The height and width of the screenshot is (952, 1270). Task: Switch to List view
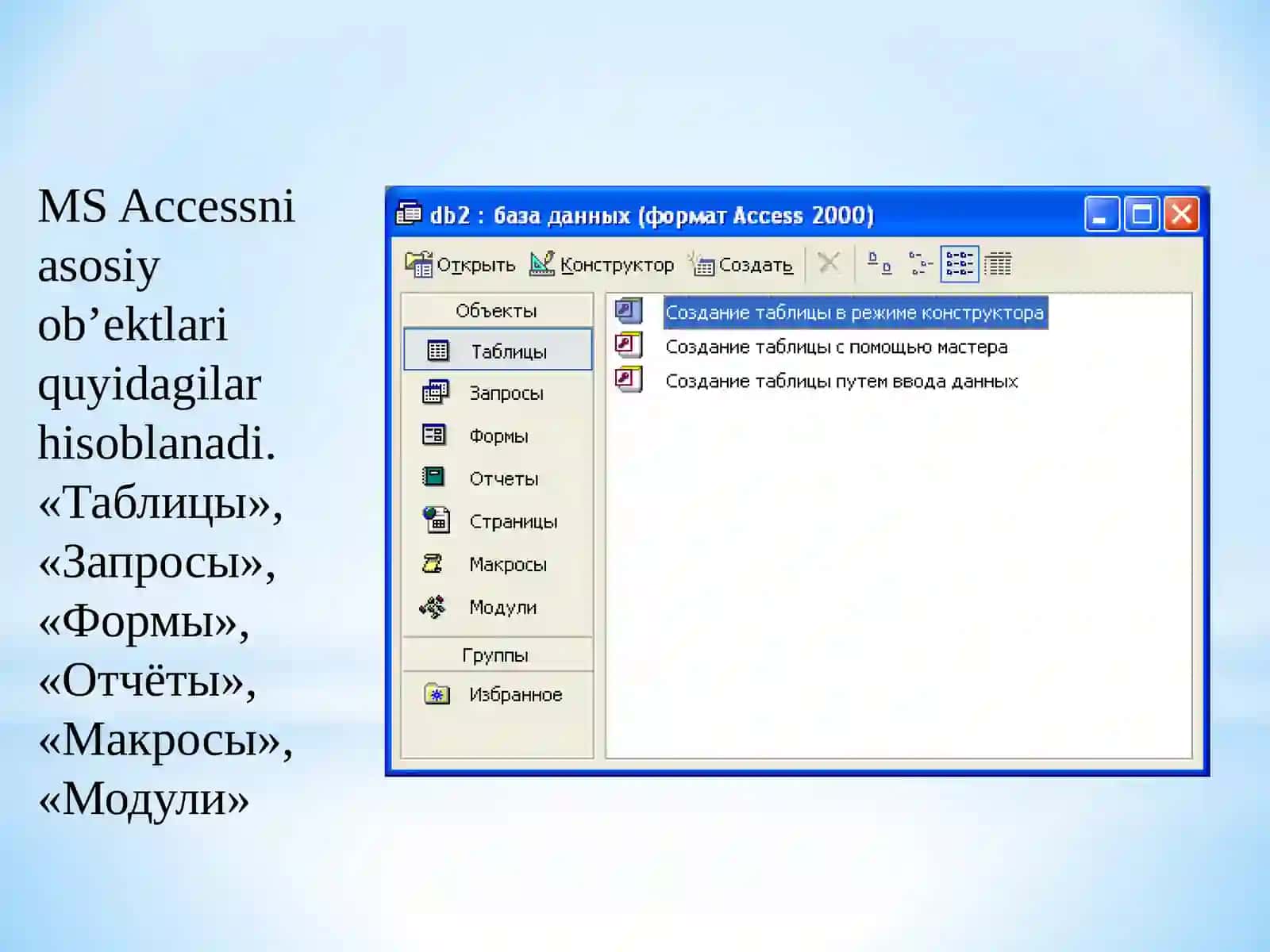point(959,263)
